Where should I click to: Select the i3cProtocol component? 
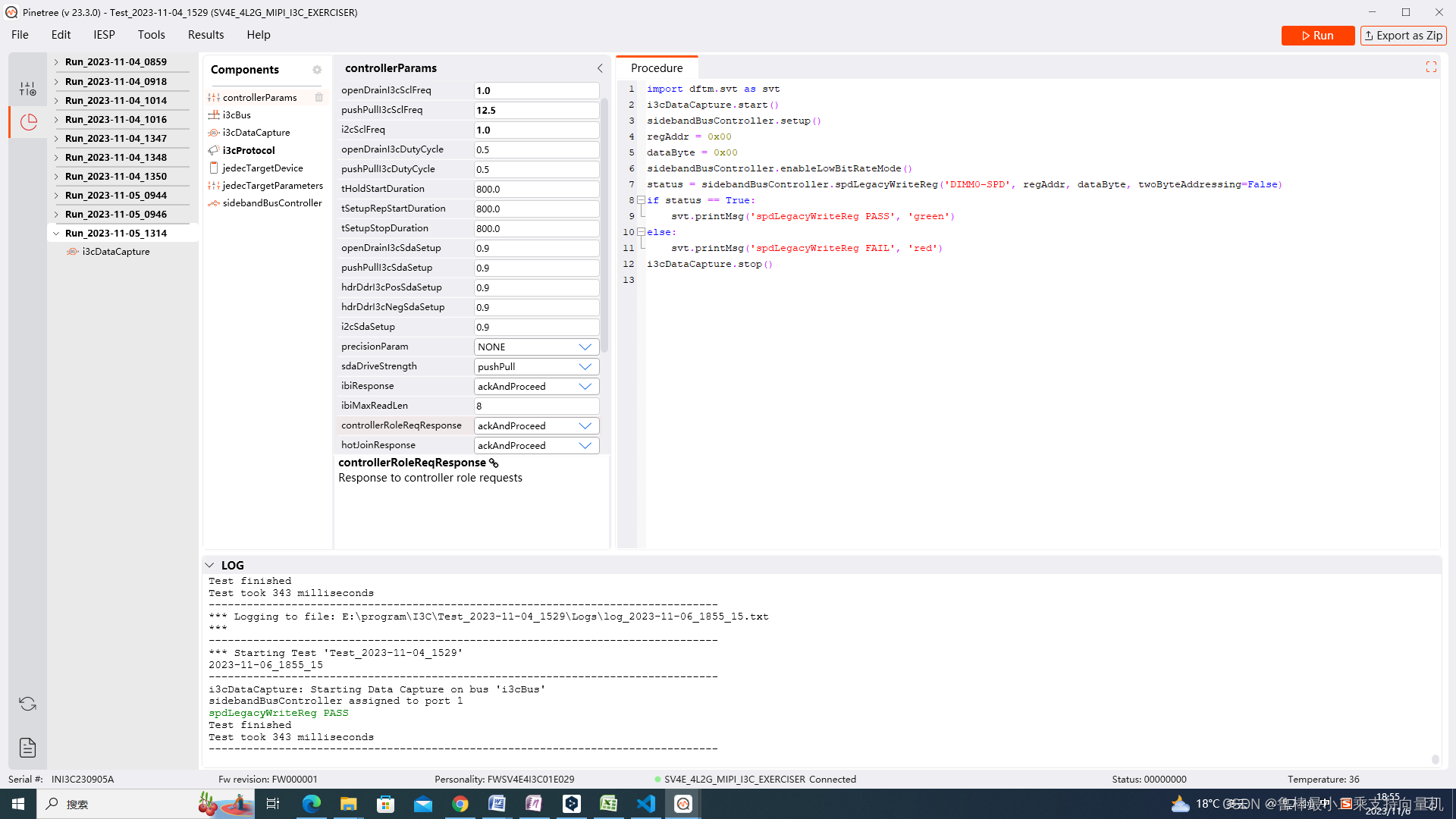click(x=249, y=150)
